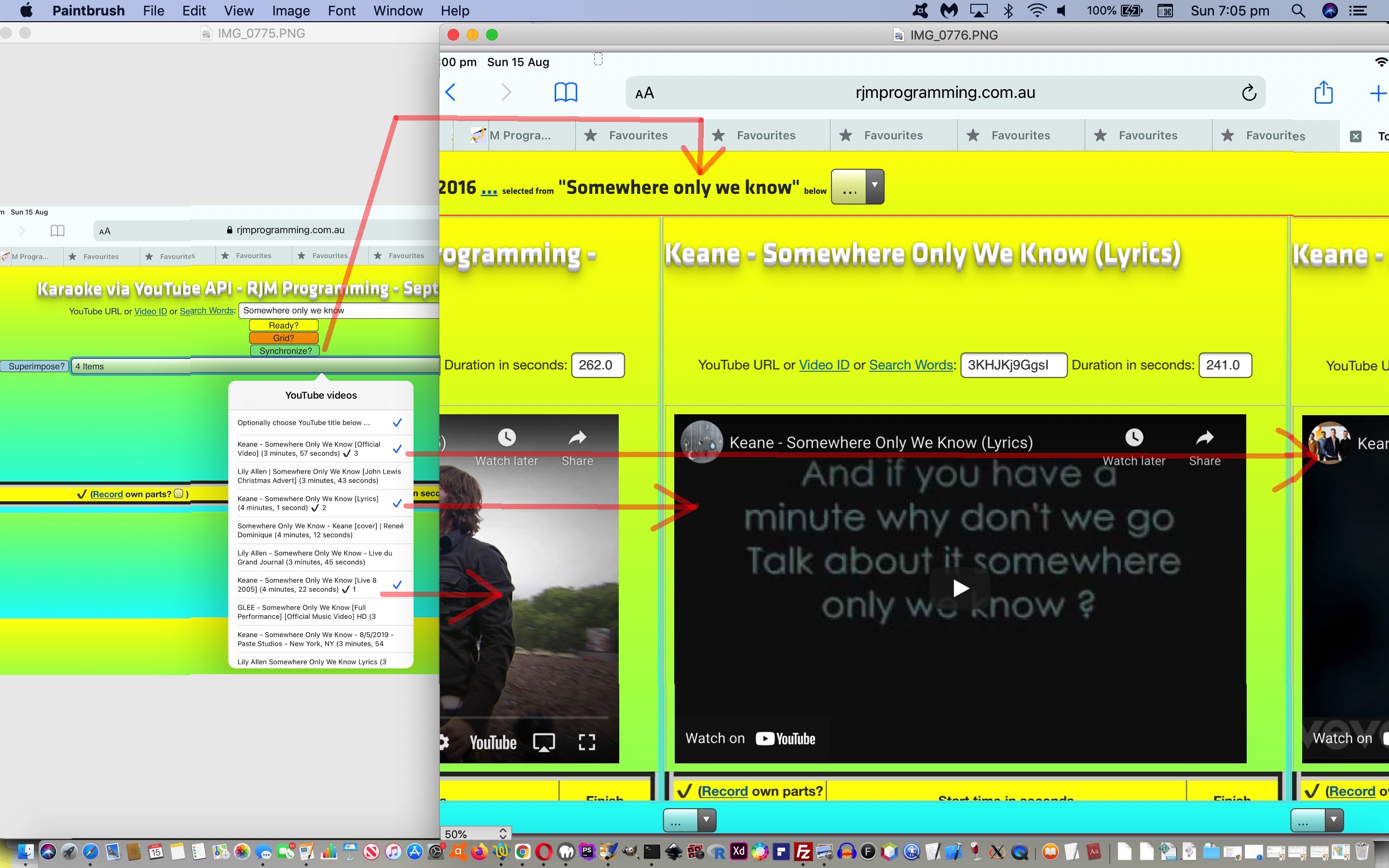Open Opera browser from dock

tap(544, 852)
